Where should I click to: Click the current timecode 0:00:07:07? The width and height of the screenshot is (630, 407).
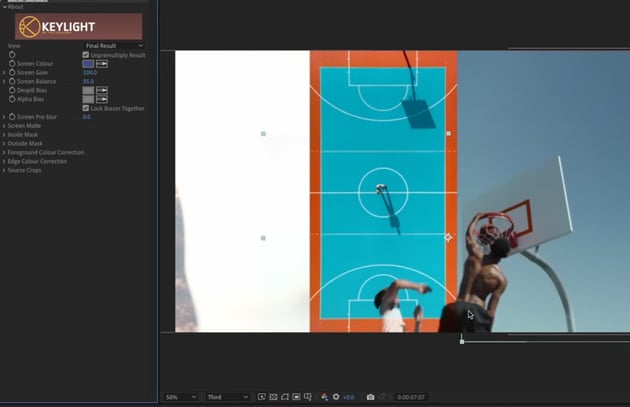coord(411,397)
